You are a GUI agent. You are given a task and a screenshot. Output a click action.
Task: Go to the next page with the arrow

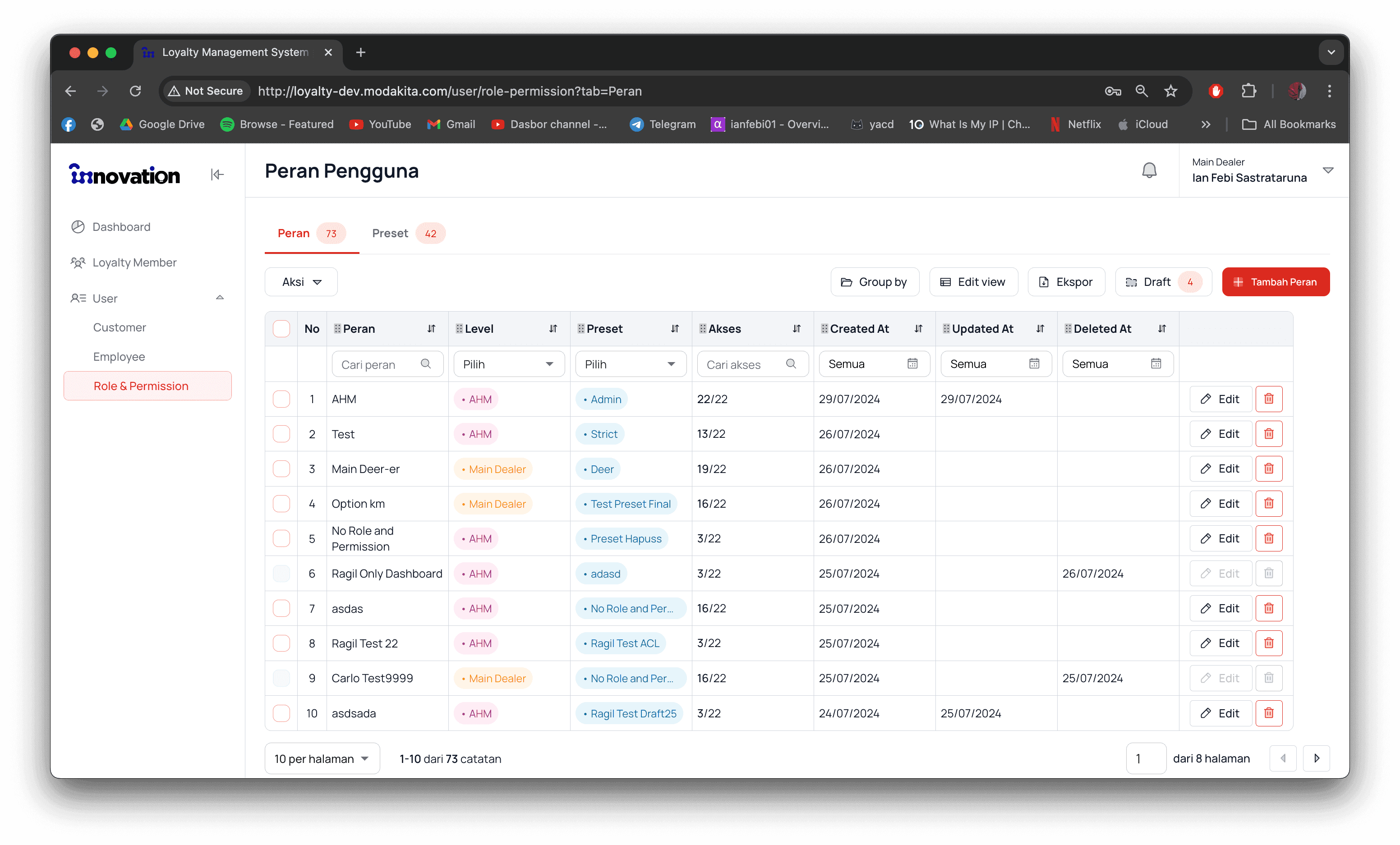click(x=1316, y=758)
